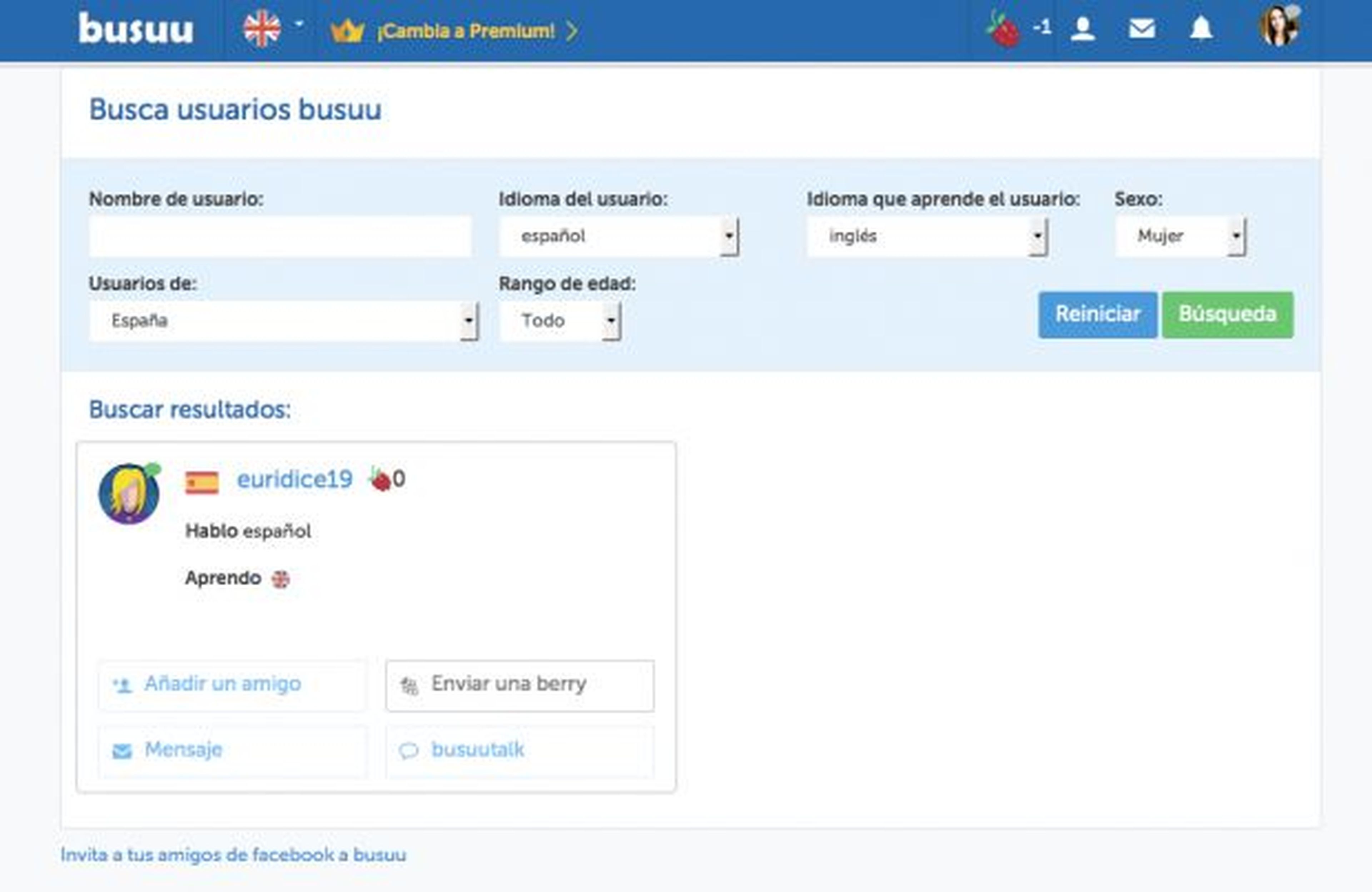Image resolution: width=1372 pixels, height=892 pixels.
Task: Open the friends profile icon
Action: click(1082, 29)
